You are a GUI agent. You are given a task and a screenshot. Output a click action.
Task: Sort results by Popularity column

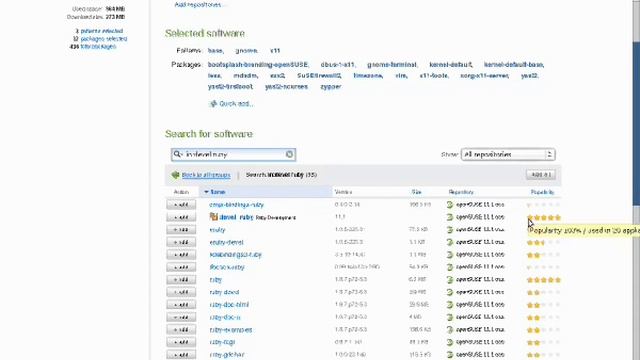[x=542, y=192]
